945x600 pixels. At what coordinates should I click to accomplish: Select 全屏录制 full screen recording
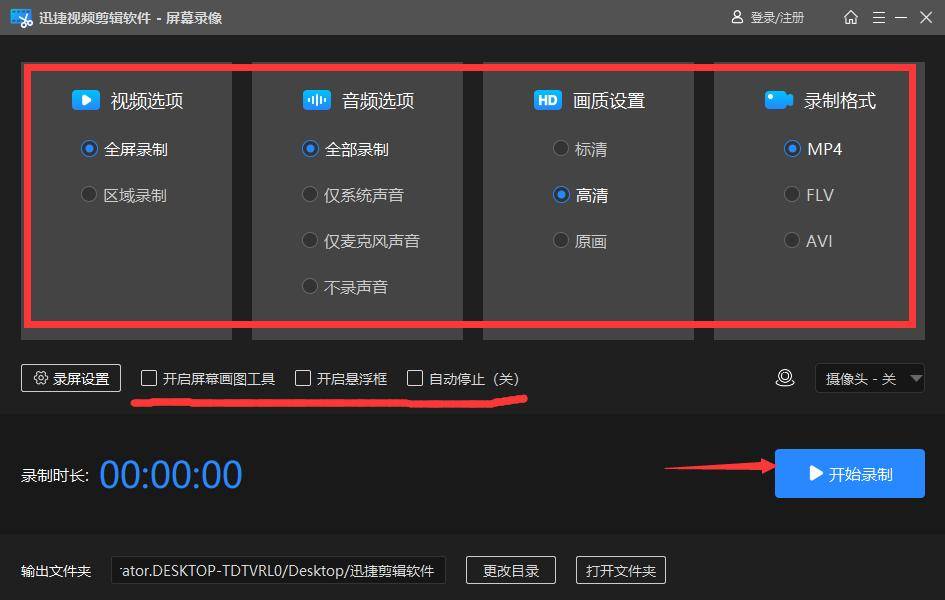point(124,149)
